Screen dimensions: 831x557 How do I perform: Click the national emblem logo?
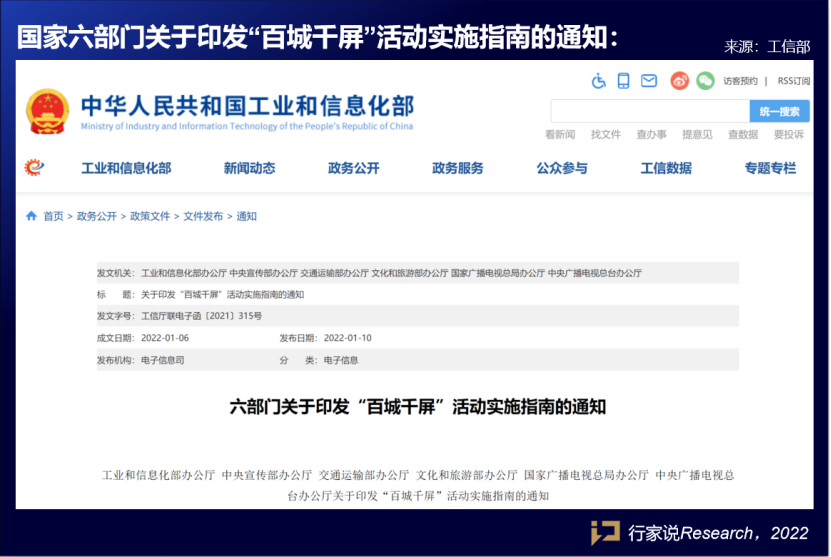(x=48, y=110)
